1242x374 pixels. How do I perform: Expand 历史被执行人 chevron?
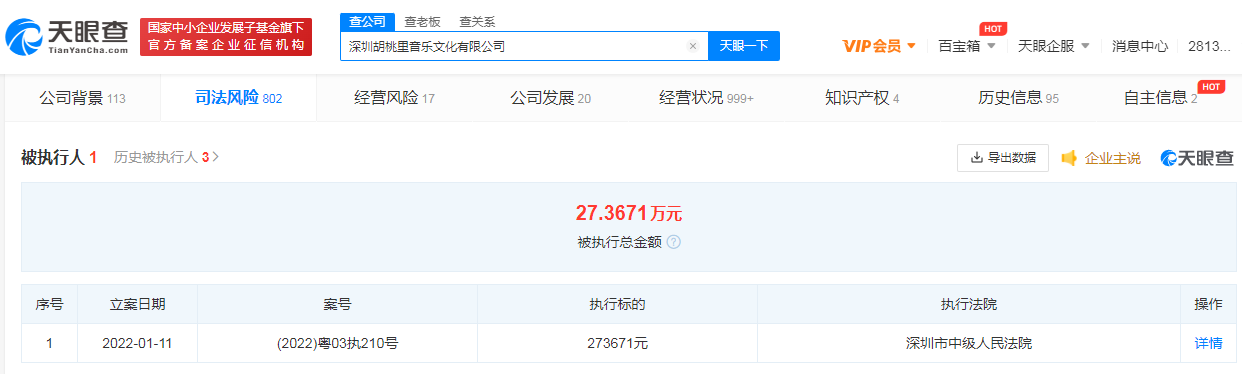[216, 157]
